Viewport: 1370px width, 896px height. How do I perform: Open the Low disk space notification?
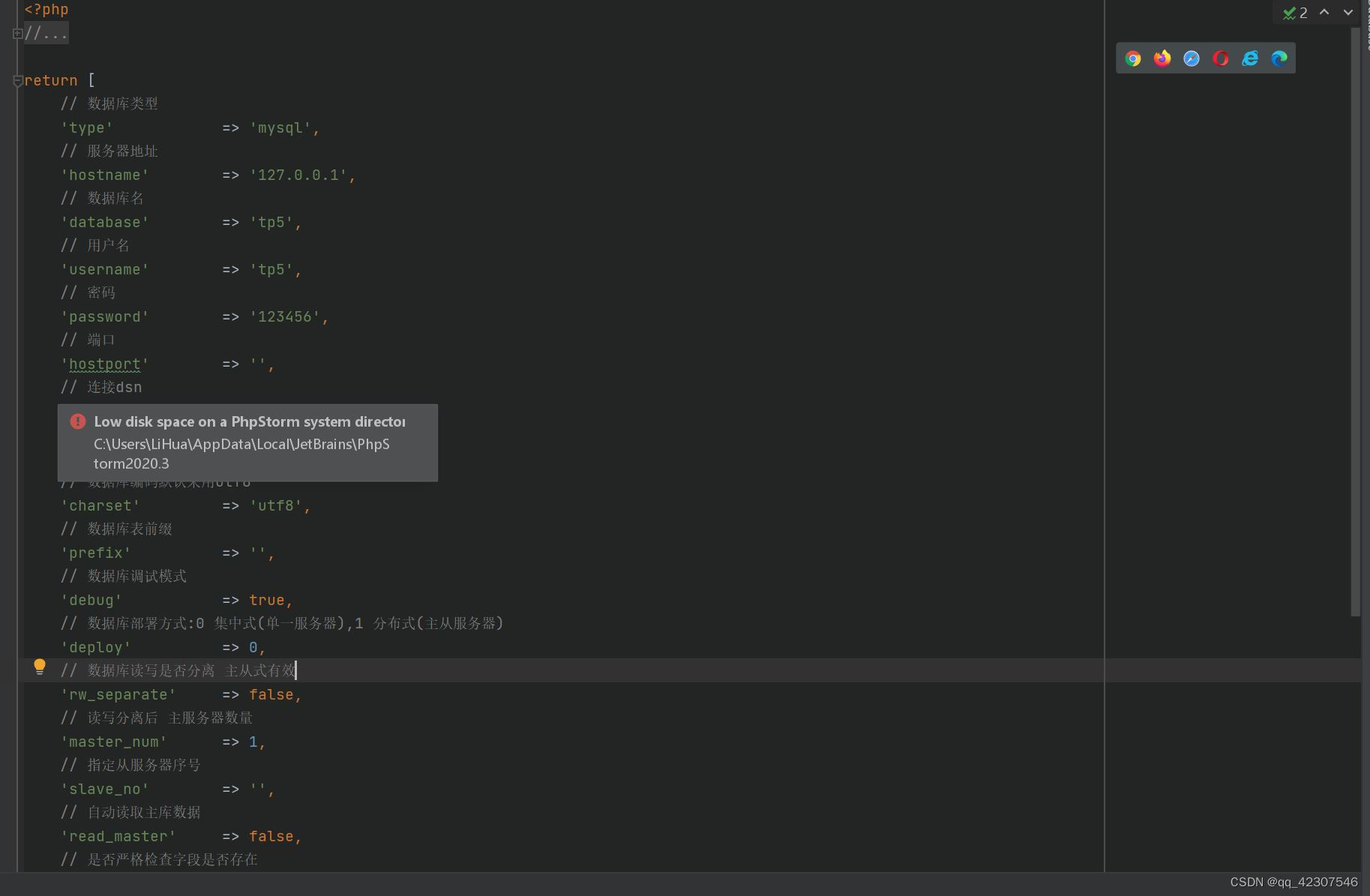coord(247,443)
